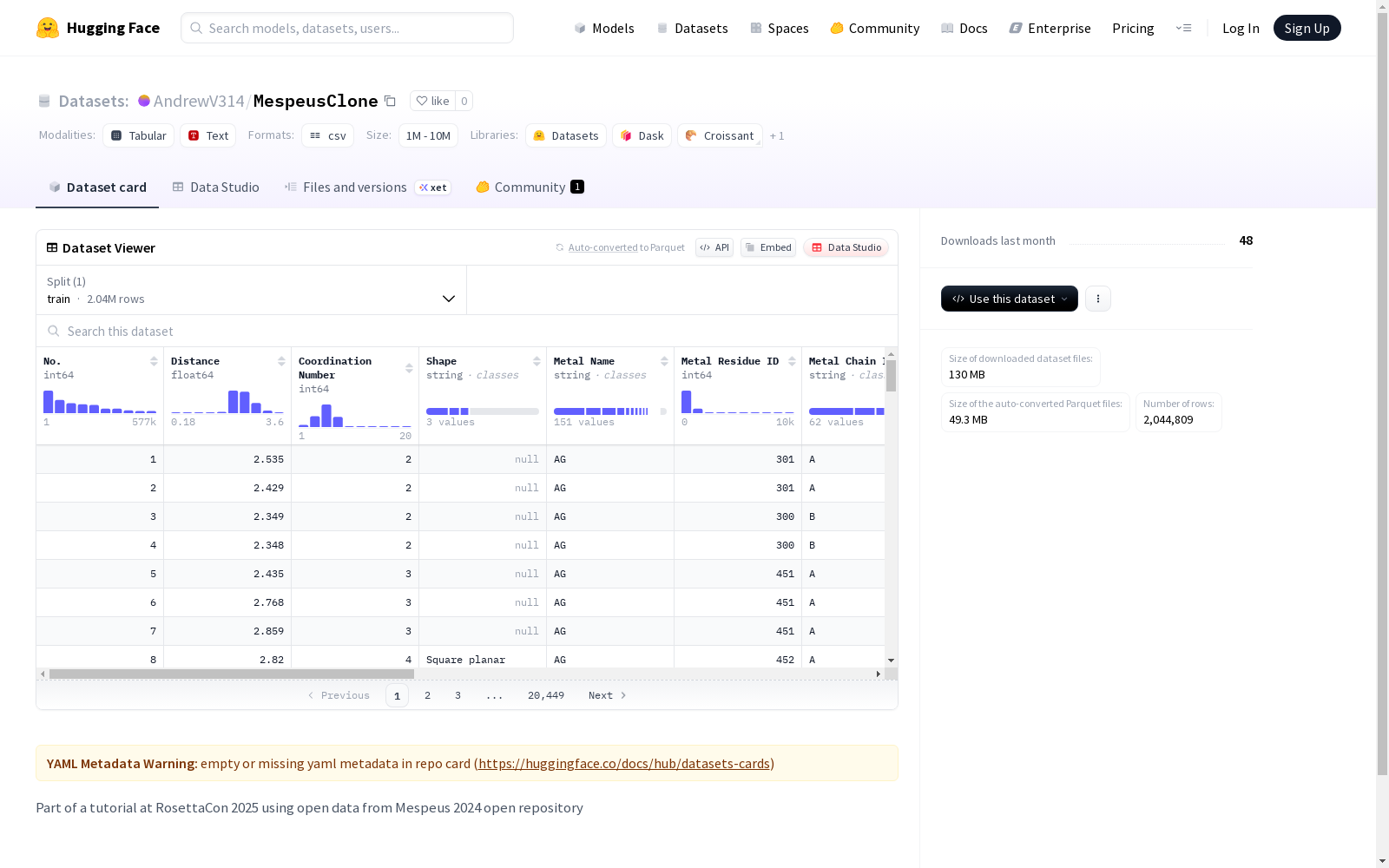1389x868 pixels.
Task: Select the Tabular modality tag
Action: [x=139, y=135]
